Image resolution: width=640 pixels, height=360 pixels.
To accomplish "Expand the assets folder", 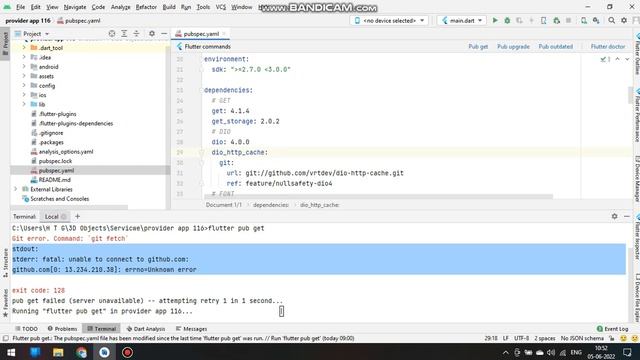I will [24, 76].
